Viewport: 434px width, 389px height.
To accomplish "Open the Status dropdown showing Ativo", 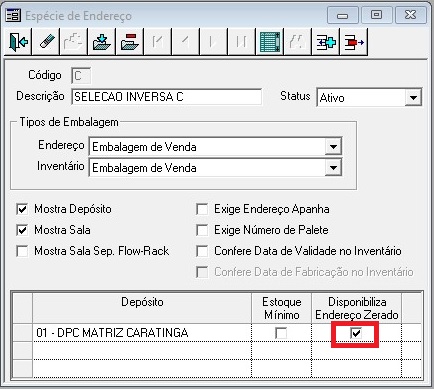I will coord(413,98).
